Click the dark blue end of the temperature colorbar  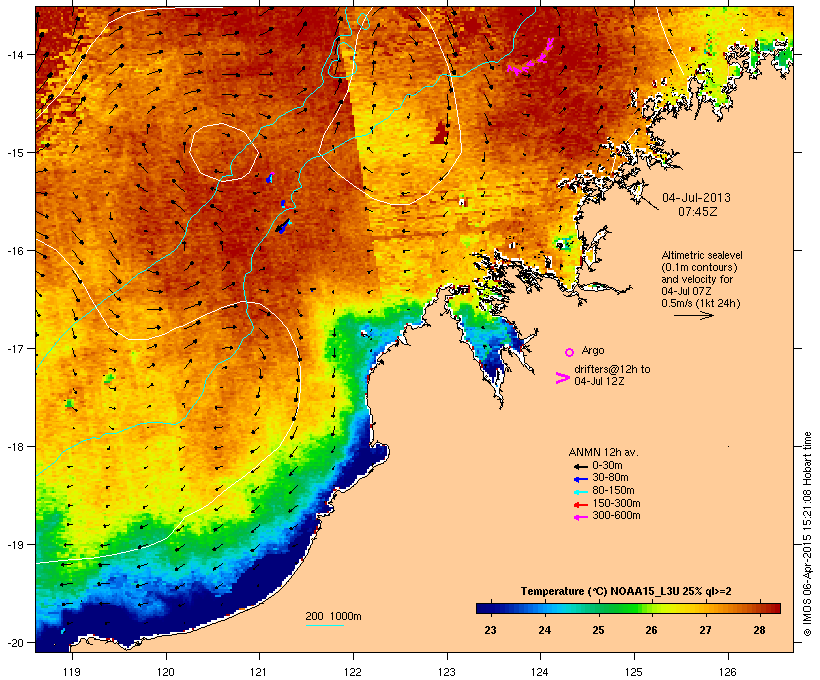pyautogui.click(x=486, y=608)
